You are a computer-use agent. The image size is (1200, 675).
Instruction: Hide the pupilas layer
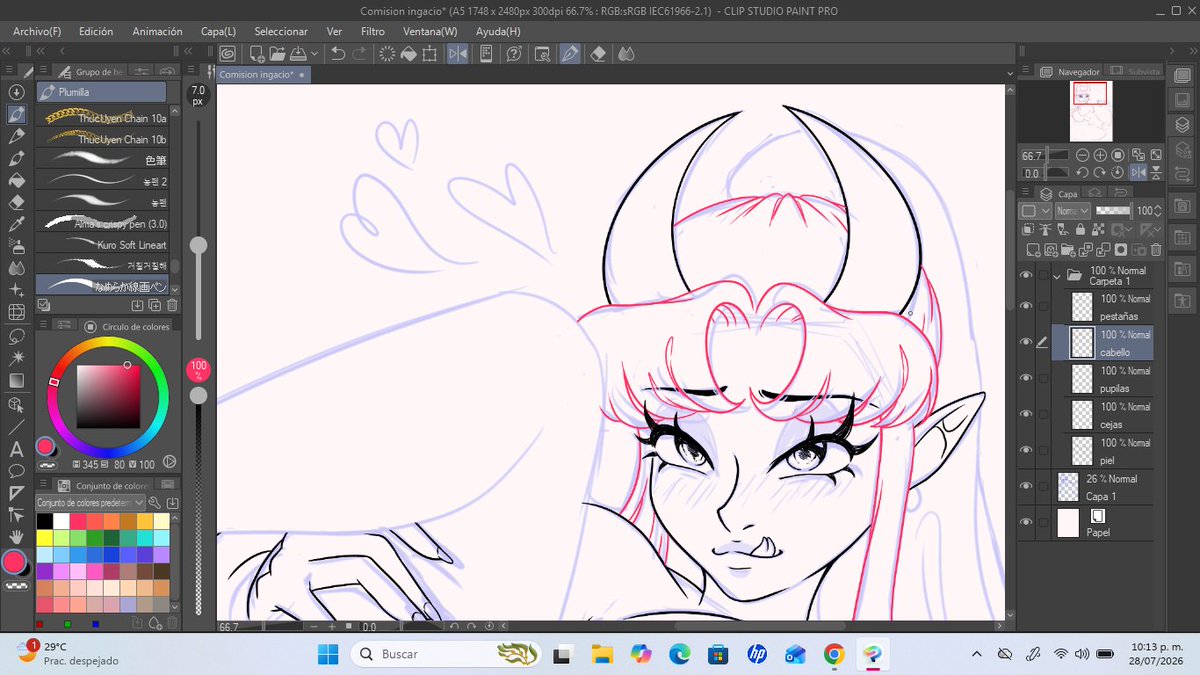1025,378
